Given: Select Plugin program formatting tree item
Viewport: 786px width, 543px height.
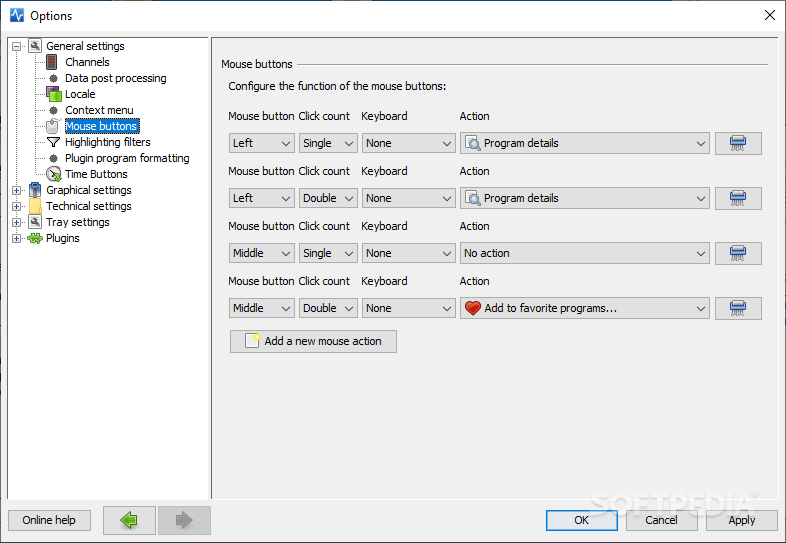Looking at the screenshot, I should [x=127, y=158].
